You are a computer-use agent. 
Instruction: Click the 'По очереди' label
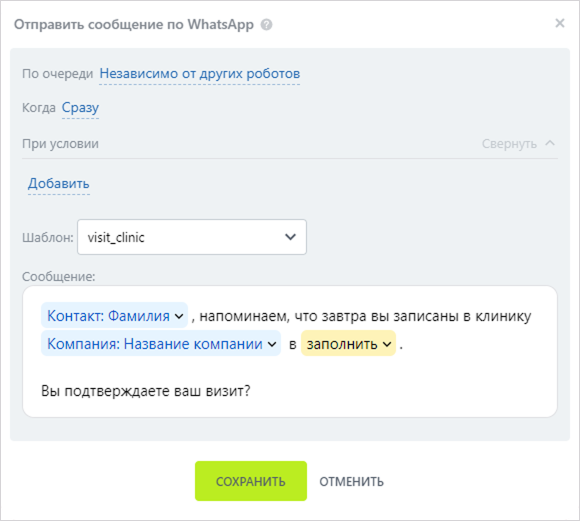click(57, 74)
